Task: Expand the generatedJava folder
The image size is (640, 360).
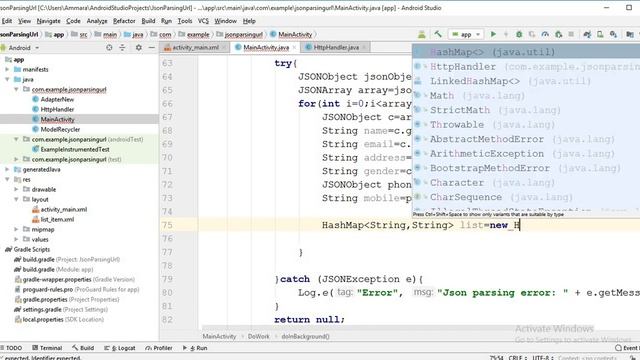Action: click(x=7, y=169)
